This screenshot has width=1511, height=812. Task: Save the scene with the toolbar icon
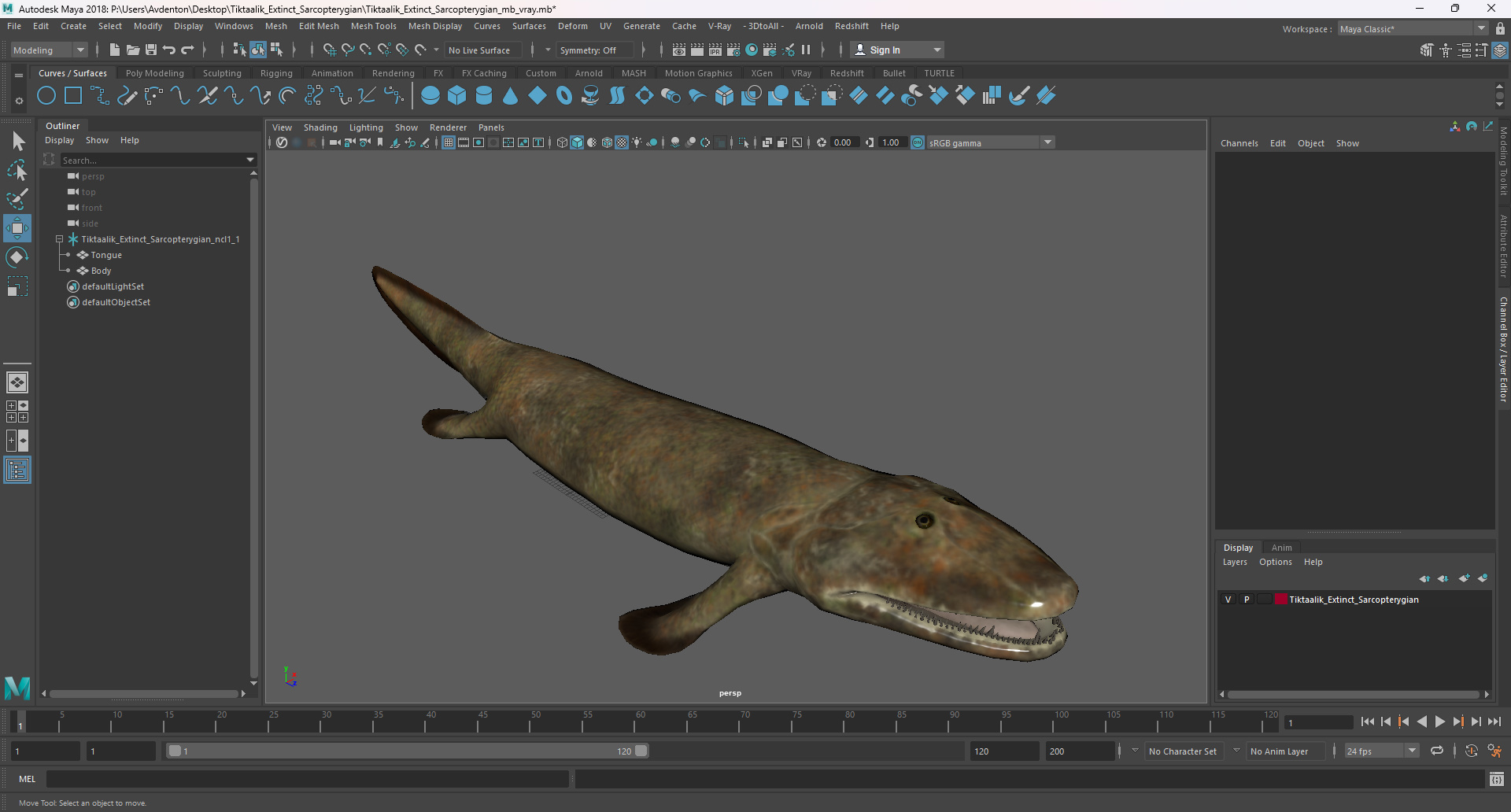[151, 50]
